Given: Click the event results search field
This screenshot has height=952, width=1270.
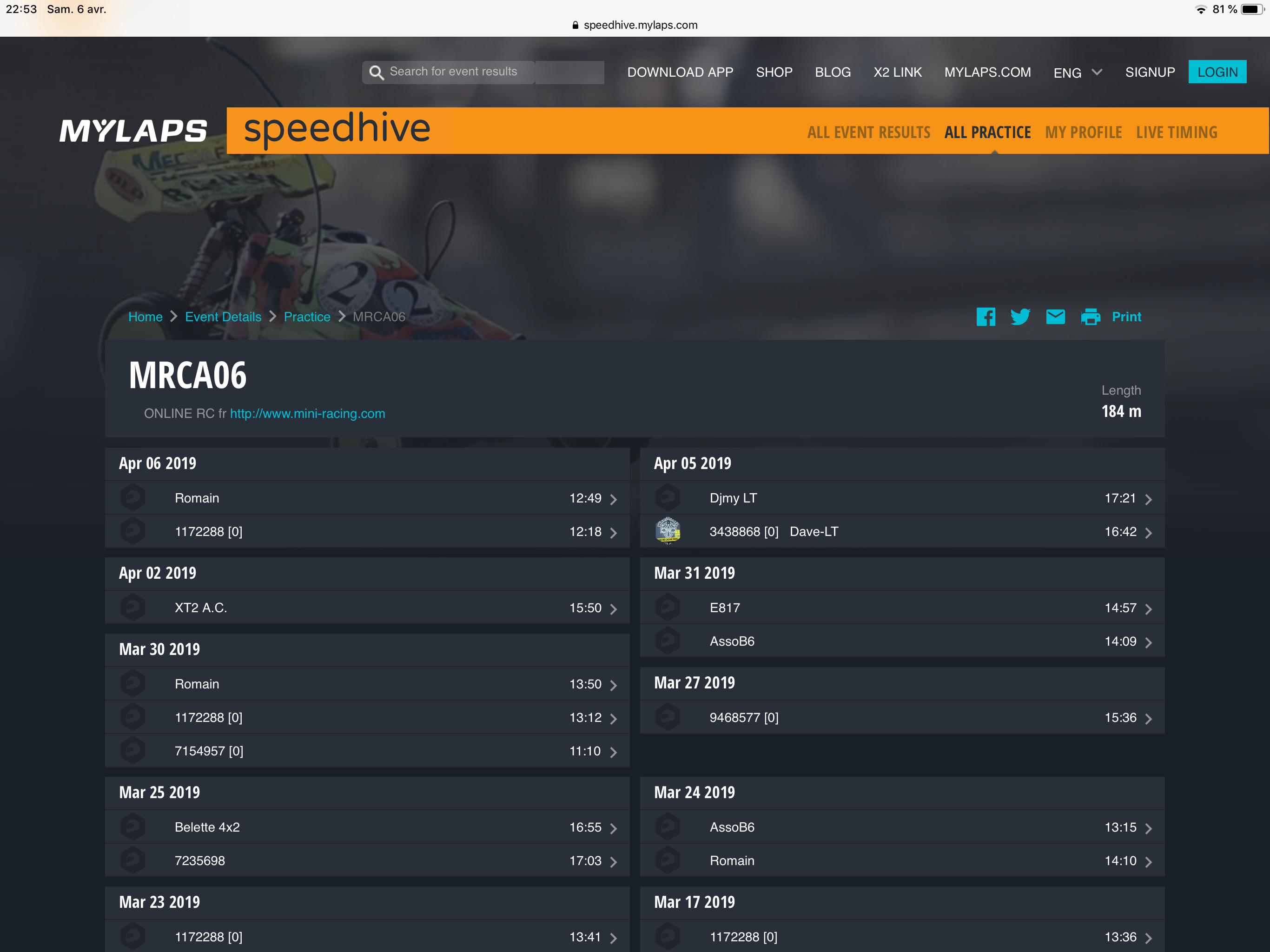Looking at the screenshot, I should point(483,73).
